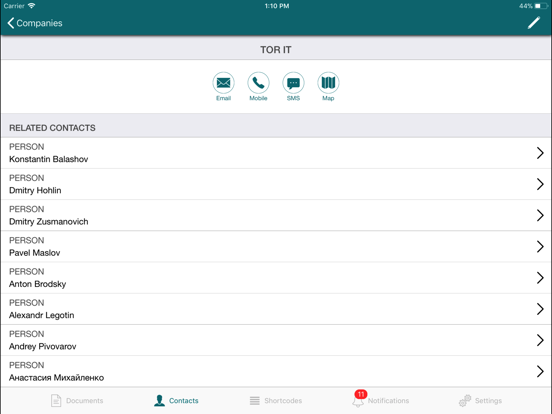The image size is (552, 414).
Task: Open chevron next to Andrey Pivovarov
Action: tap(540, 340)
